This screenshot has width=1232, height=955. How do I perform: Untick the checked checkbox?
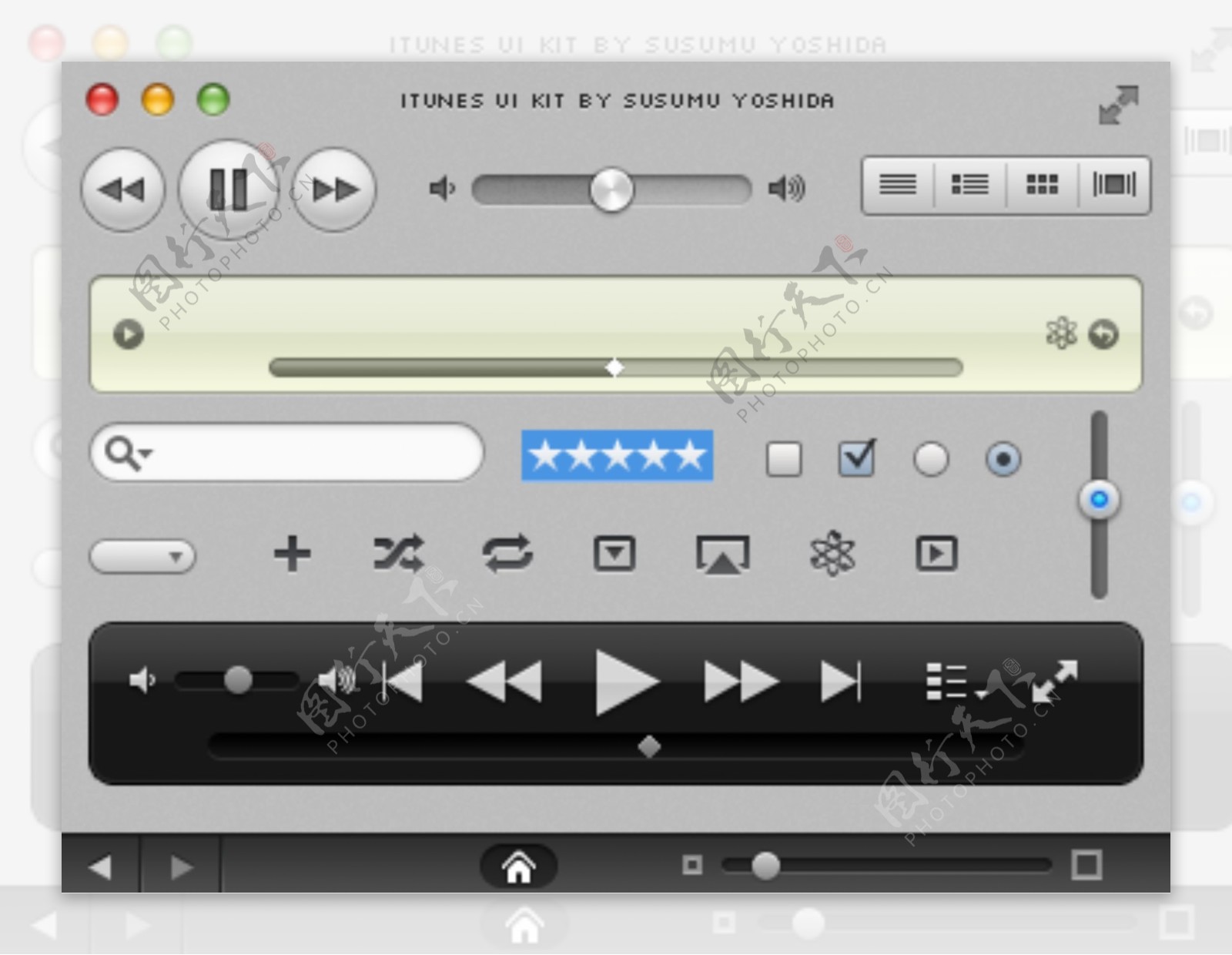857,458
